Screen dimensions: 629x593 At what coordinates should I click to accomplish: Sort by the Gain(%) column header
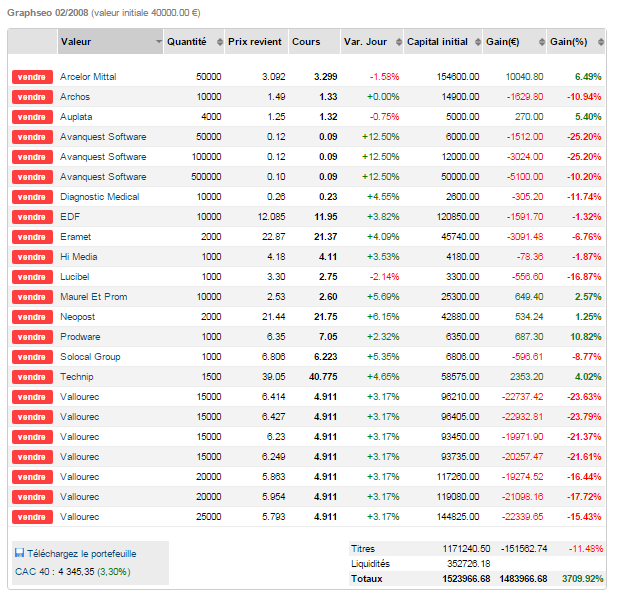pos(569,42)
